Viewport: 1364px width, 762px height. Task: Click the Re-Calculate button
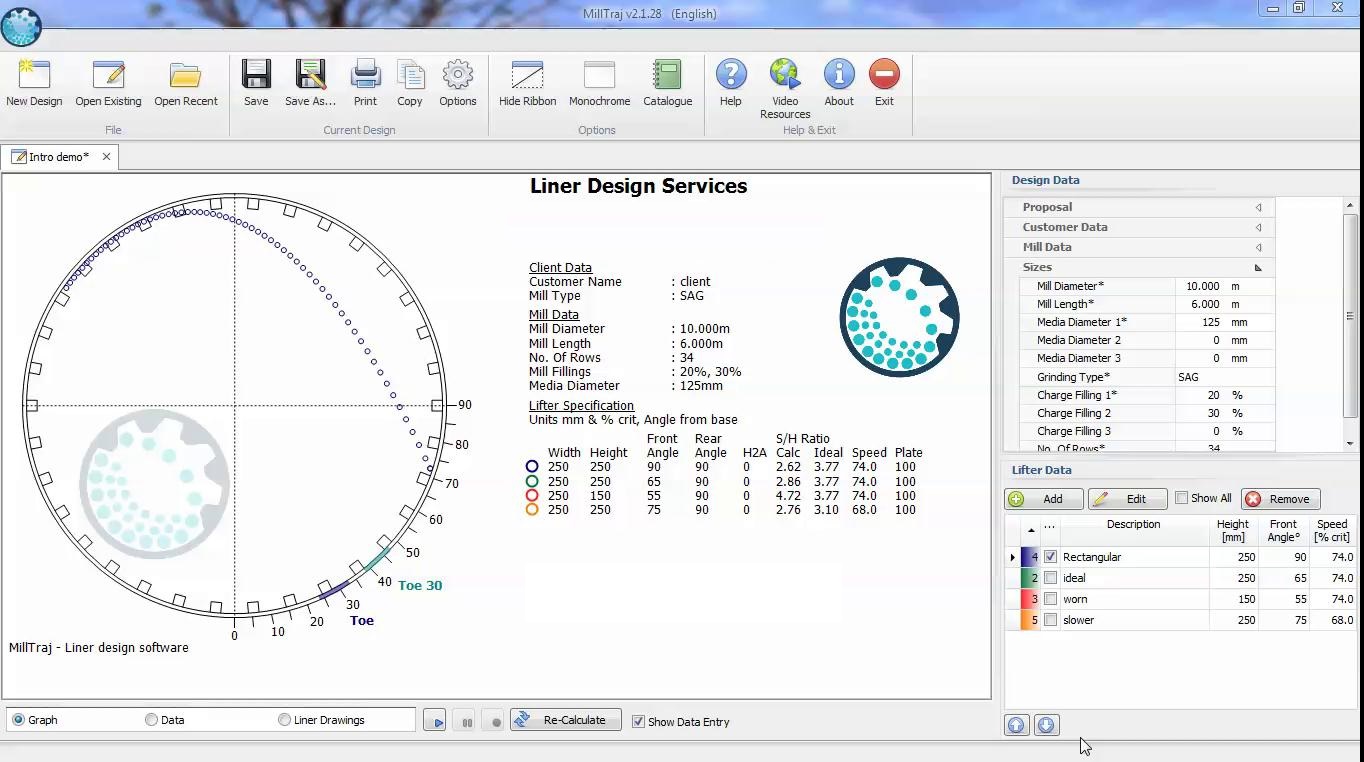point(566,720)
